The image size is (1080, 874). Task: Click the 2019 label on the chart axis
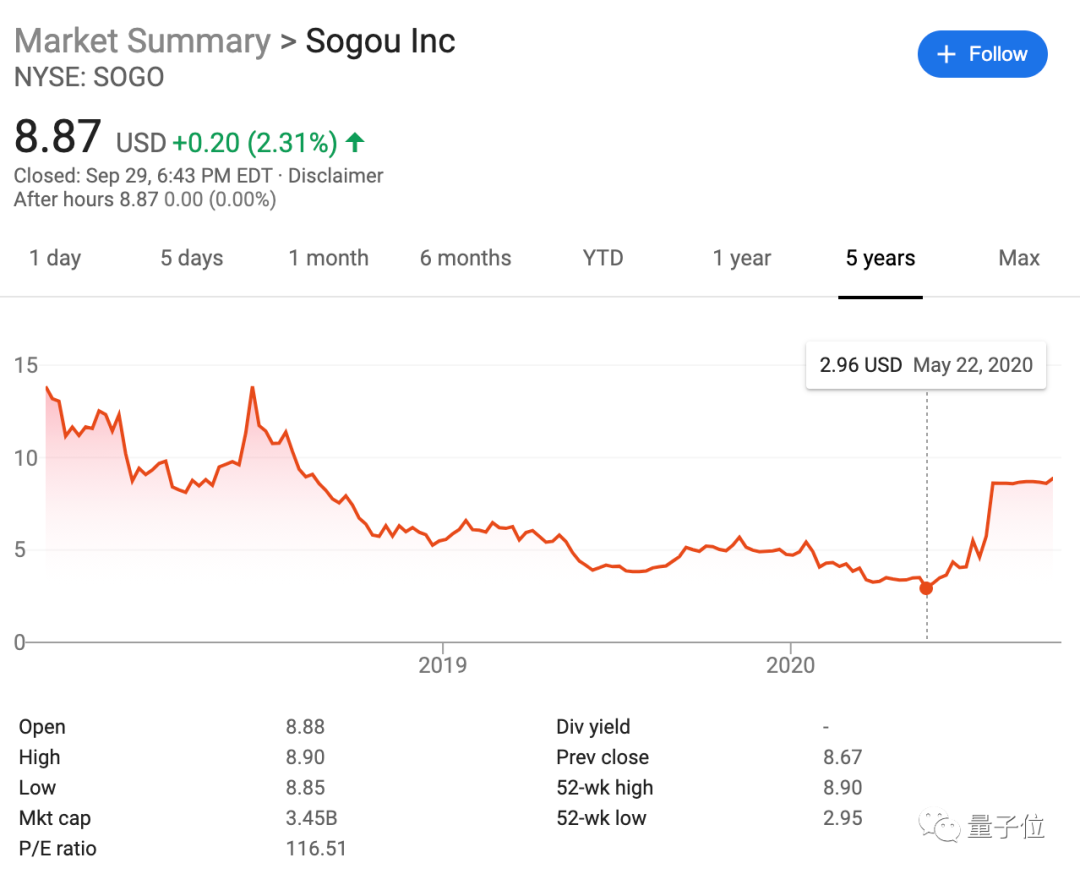pyautogui.click(x=442, y=665)
